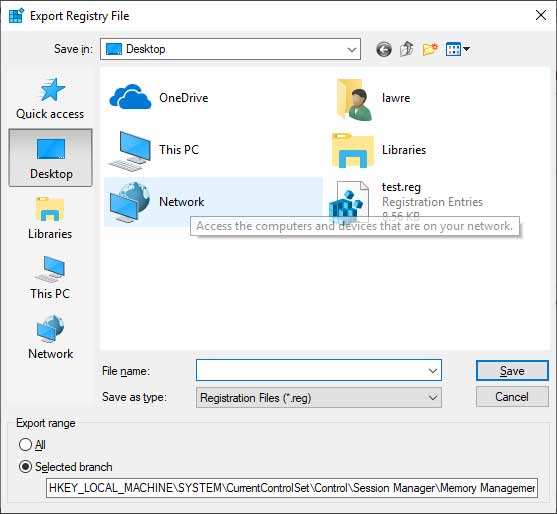The width and height of the screenshot is (557, 514).
Task: Open This PC in the places sidebar
Action: click(50, 278)
